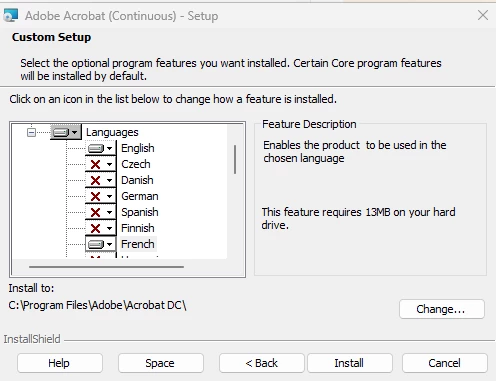
Task: Start installation with the Install button
Action: point(350,363)
